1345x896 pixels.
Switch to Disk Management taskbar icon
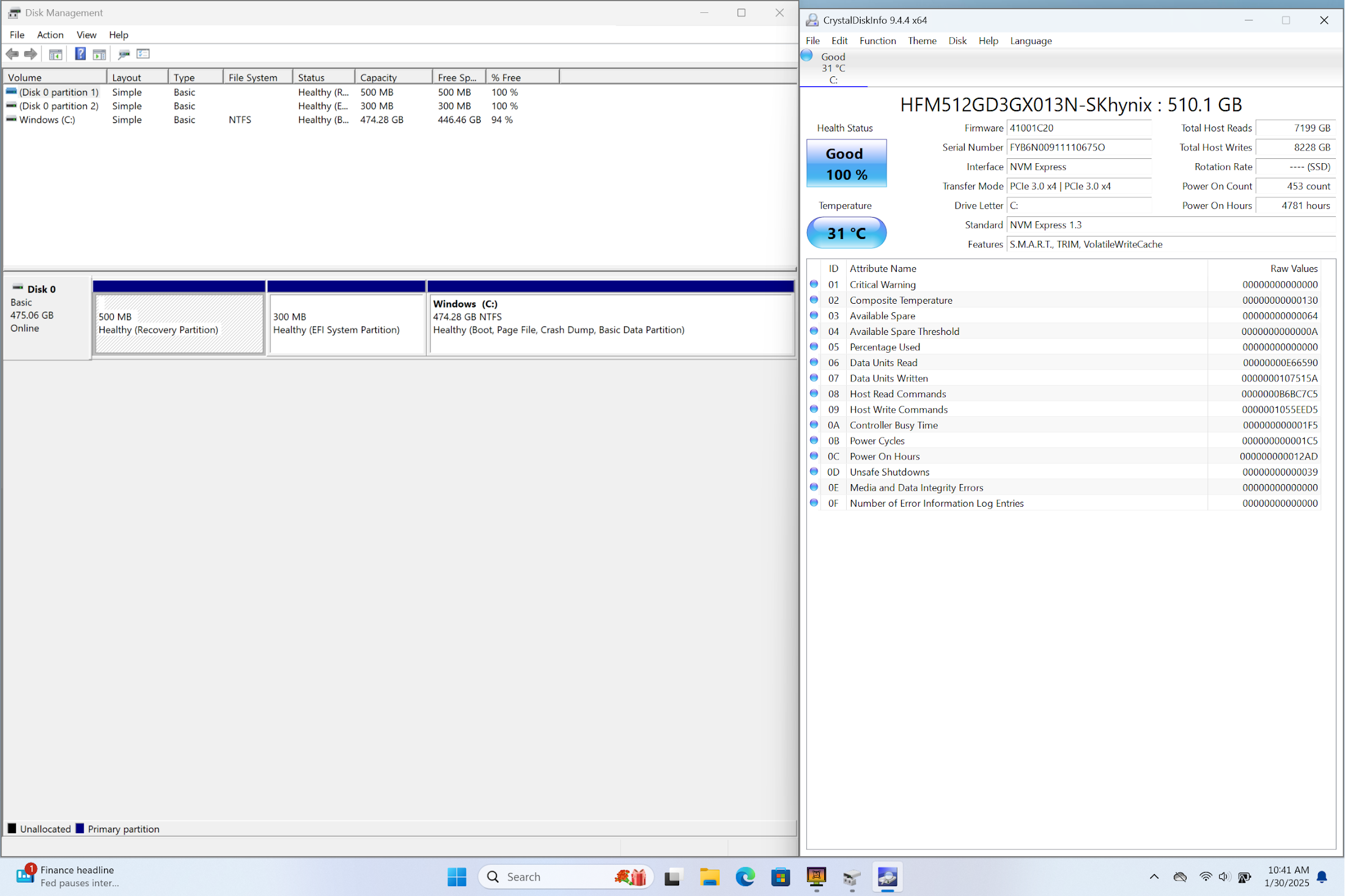852,878
